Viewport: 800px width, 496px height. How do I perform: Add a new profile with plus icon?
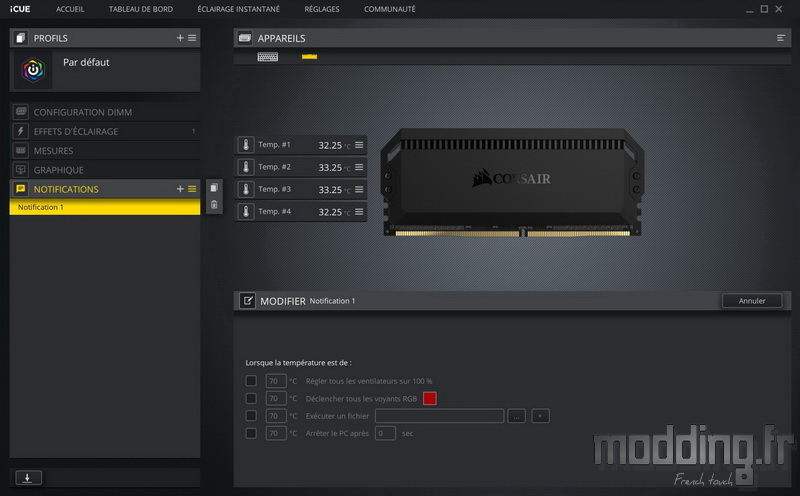point(180,38)
